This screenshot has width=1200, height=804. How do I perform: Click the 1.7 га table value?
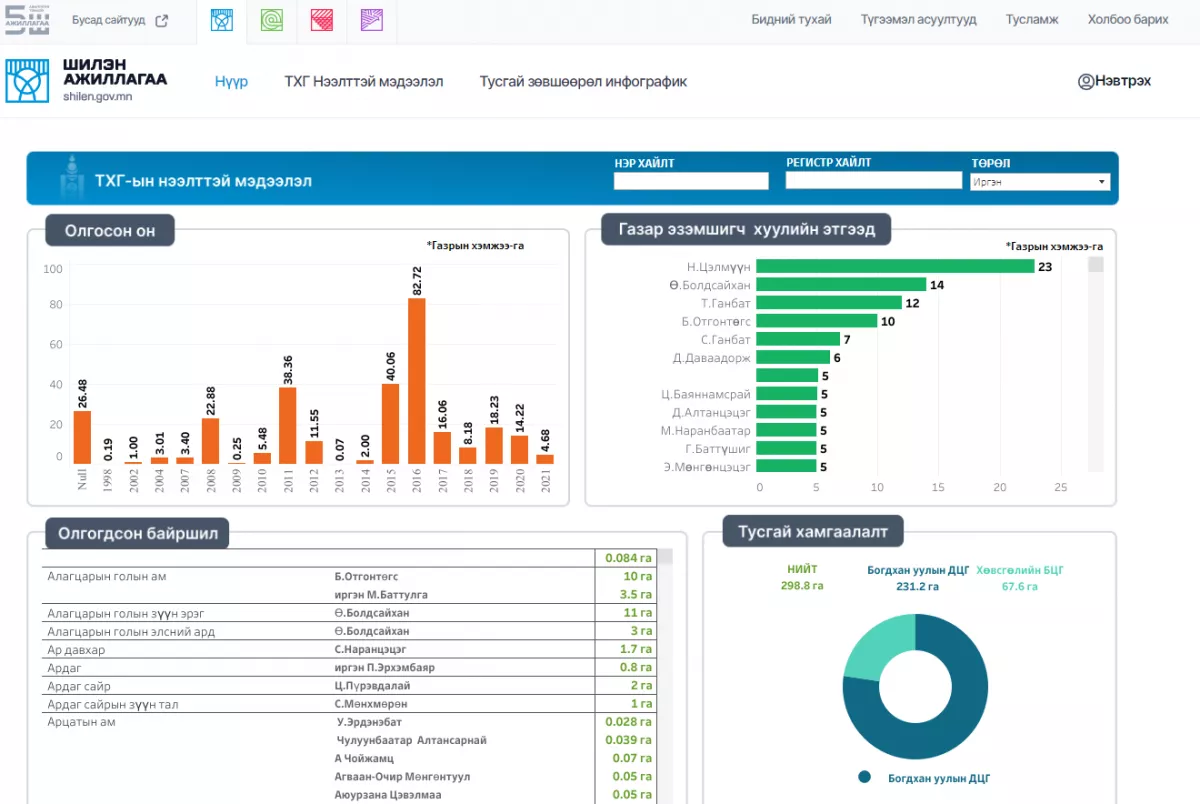pyautogui.click(x=636, y=649)
